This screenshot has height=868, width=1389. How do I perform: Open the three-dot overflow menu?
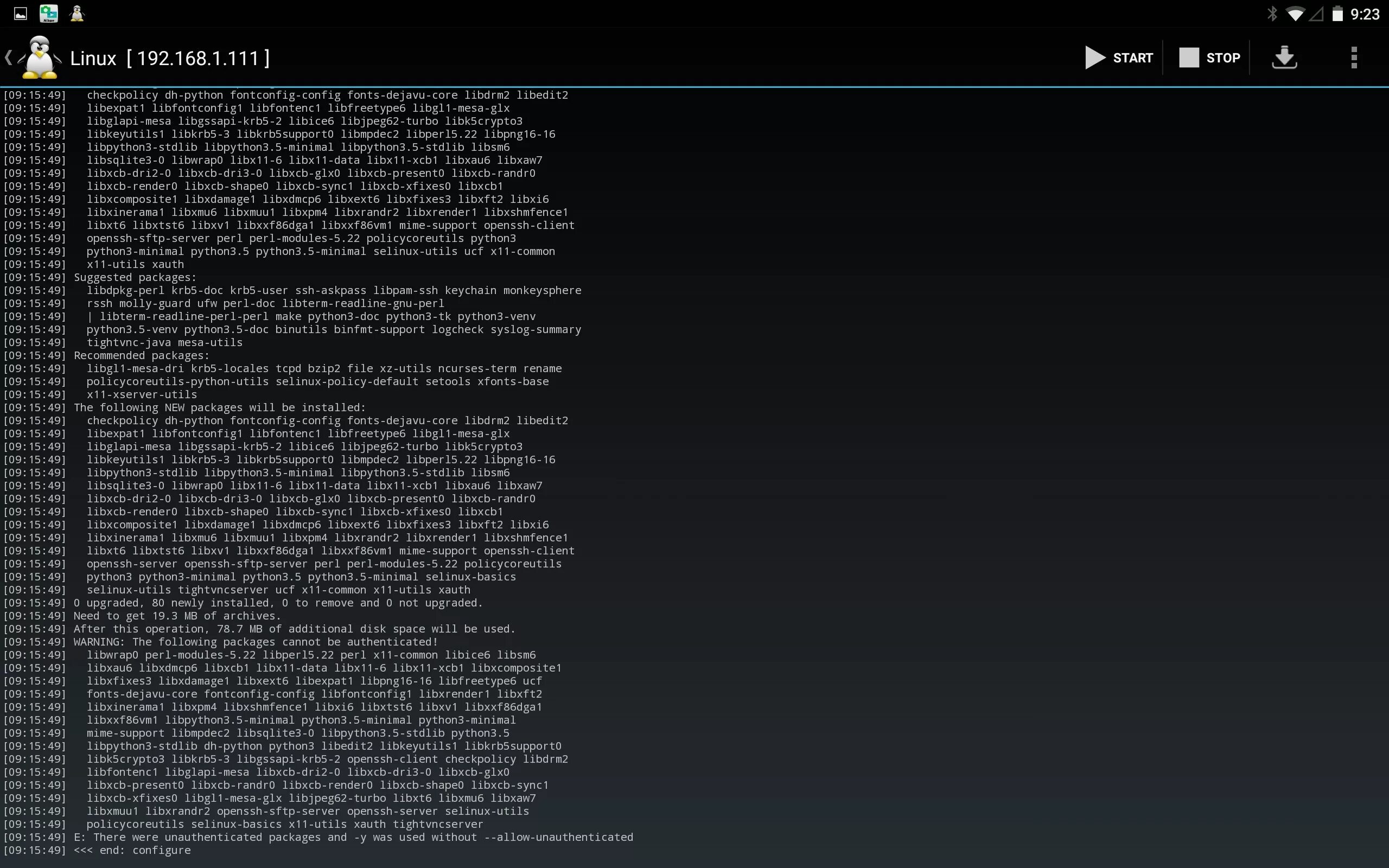1353,58
